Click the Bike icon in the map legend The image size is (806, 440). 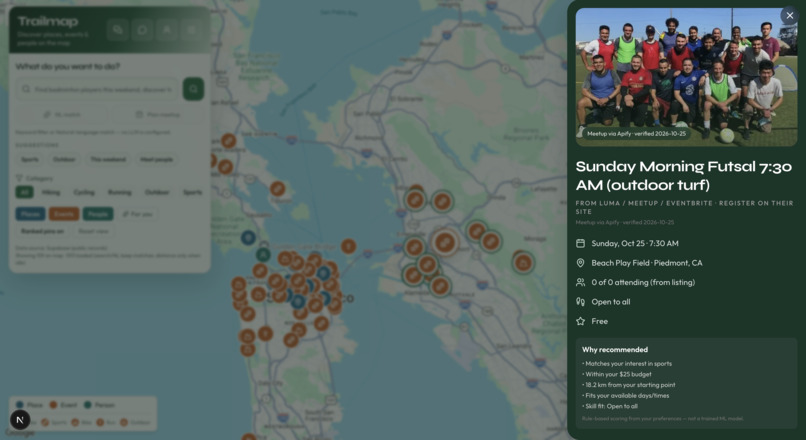(x=75, y=423)
